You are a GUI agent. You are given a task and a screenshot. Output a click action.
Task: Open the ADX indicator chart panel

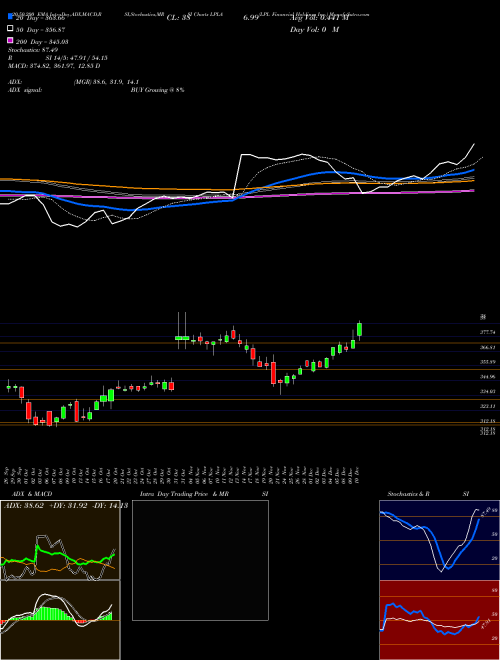(60, 540)
